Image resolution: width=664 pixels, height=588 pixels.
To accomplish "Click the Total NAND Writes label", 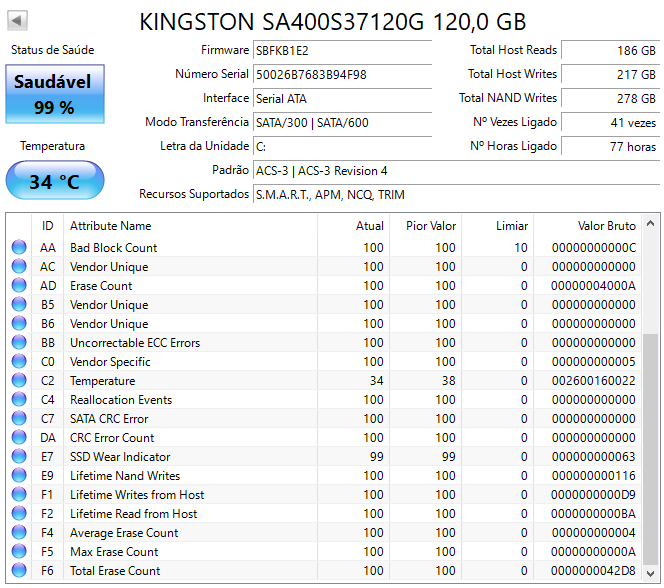I will (508, 98).
